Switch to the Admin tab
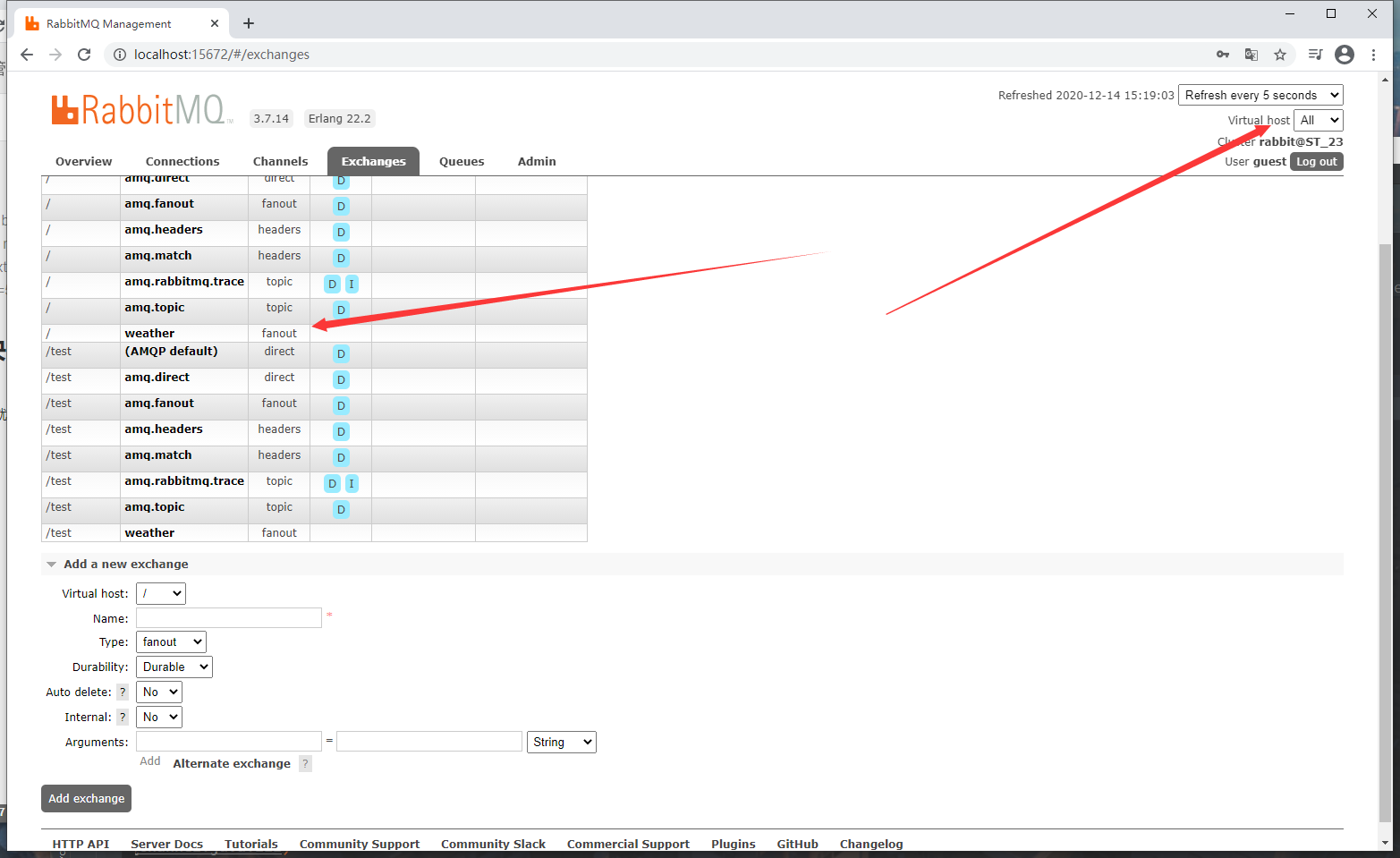1400x858 pixels. pos(537,161)
